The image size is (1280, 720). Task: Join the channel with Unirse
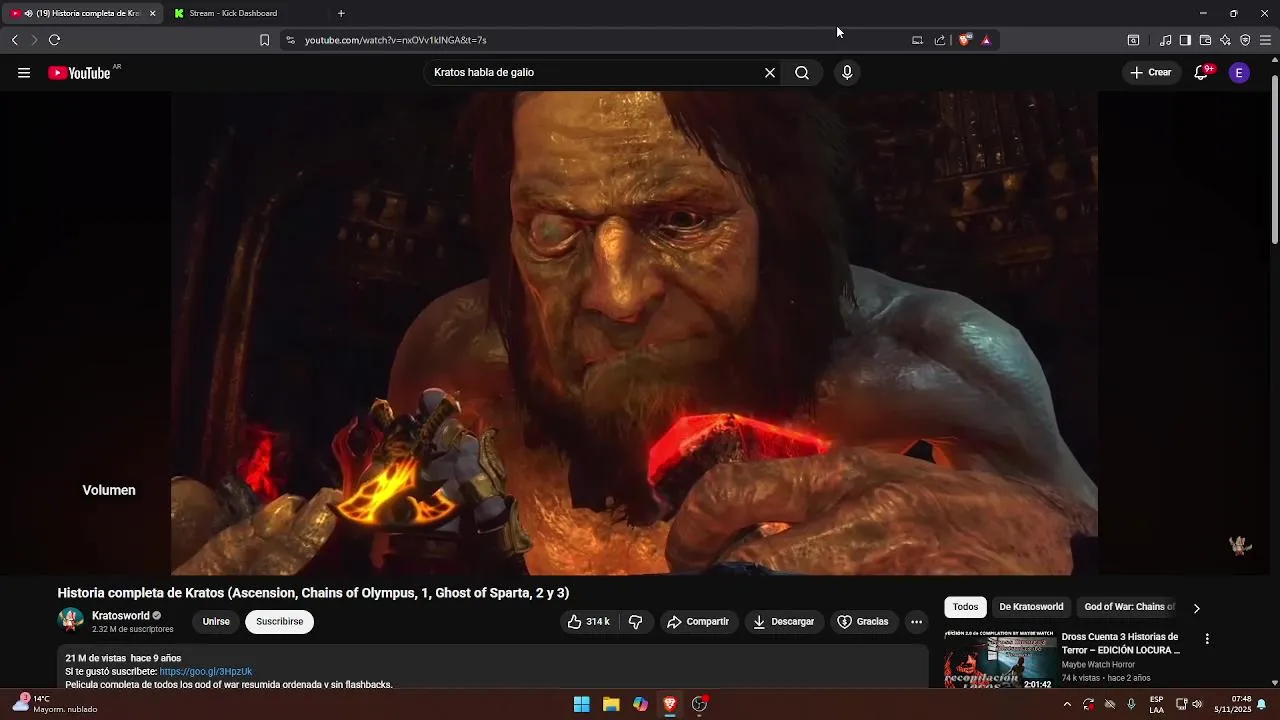pyautogui.click(x=216, y=622)
